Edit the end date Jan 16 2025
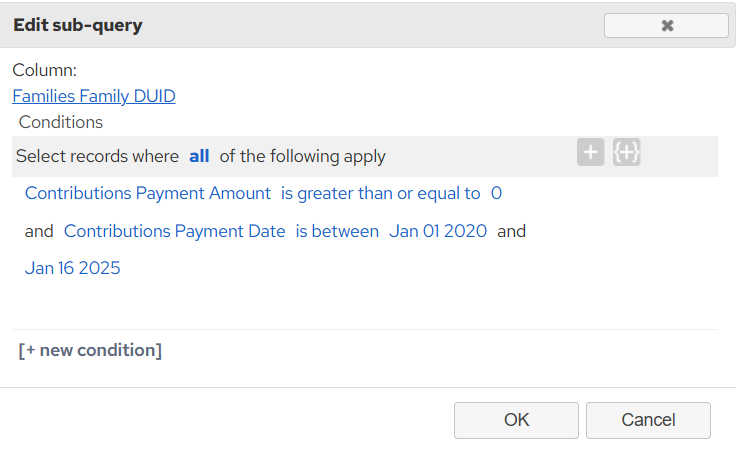Image resolution: width=736 pixels, height=457 pixels. tap(73, 268)
